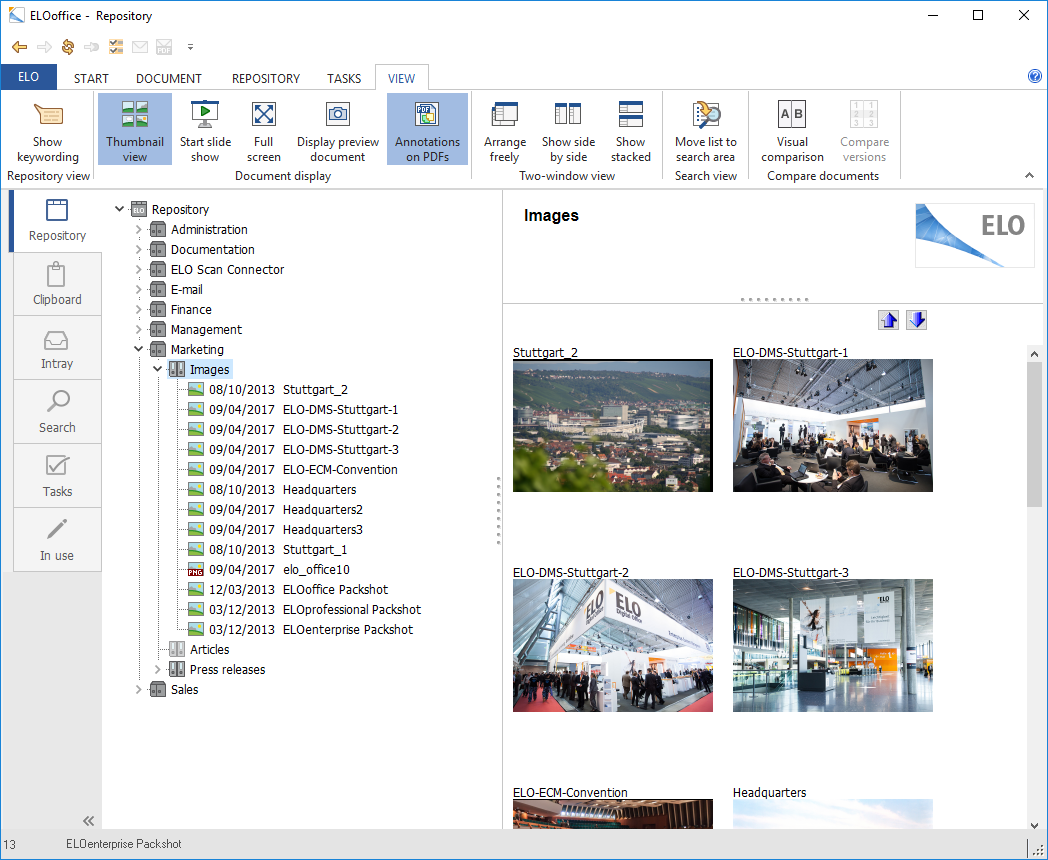Image resolution: width=1048 pixels, height=860 pixels.
Task: Click the refresh icon in quick access toolbar
Action: pos(68,47)
